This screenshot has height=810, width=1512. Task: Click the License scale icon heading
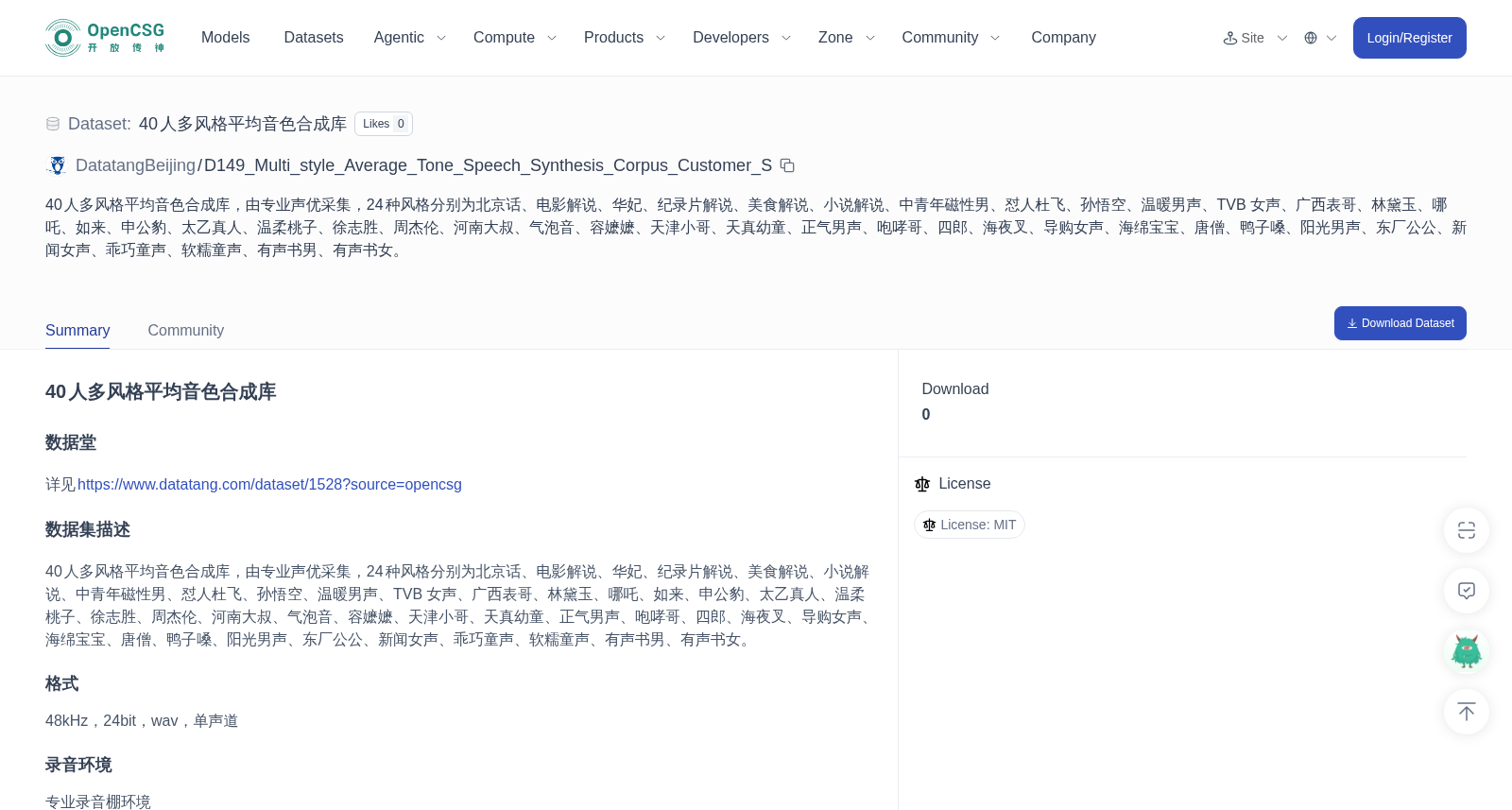coord(922,484)
